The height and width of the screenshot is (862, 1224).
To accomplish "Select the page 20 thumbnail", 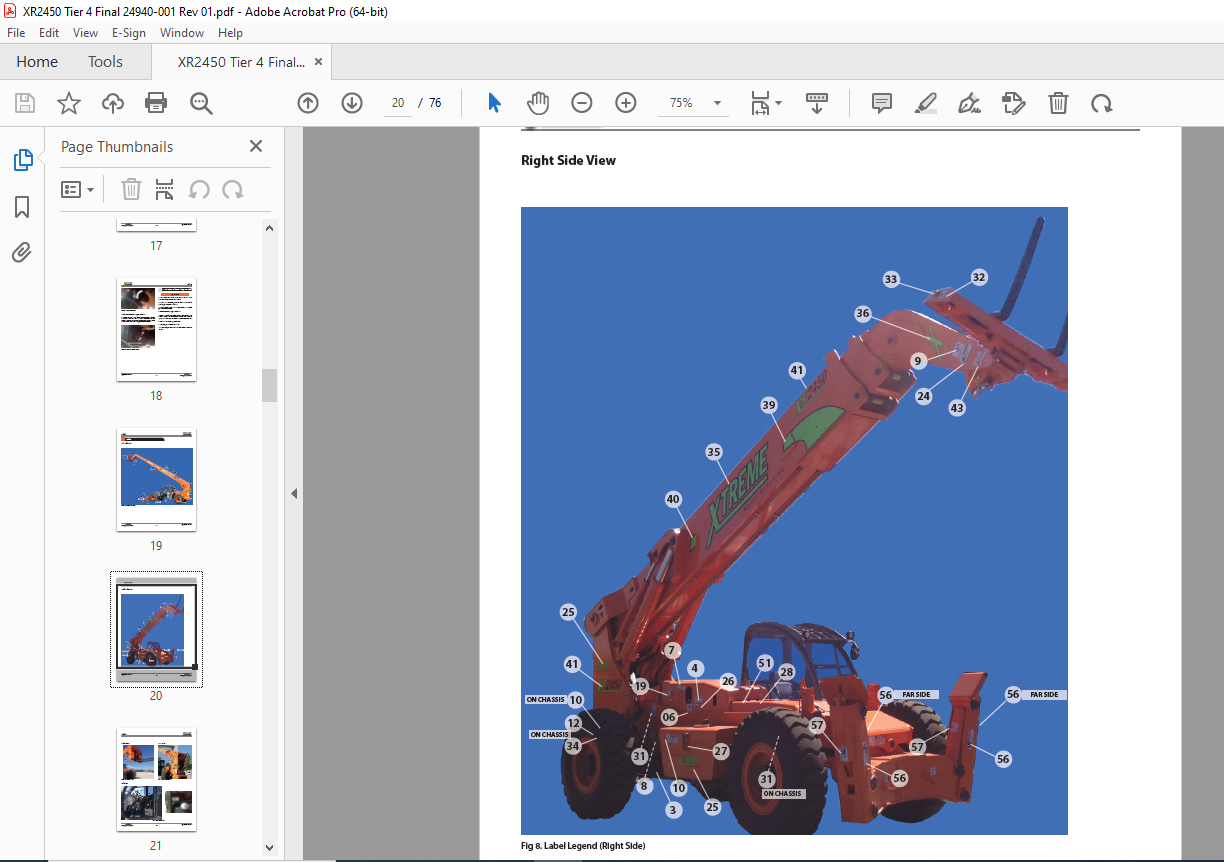I will pos(156,630).
